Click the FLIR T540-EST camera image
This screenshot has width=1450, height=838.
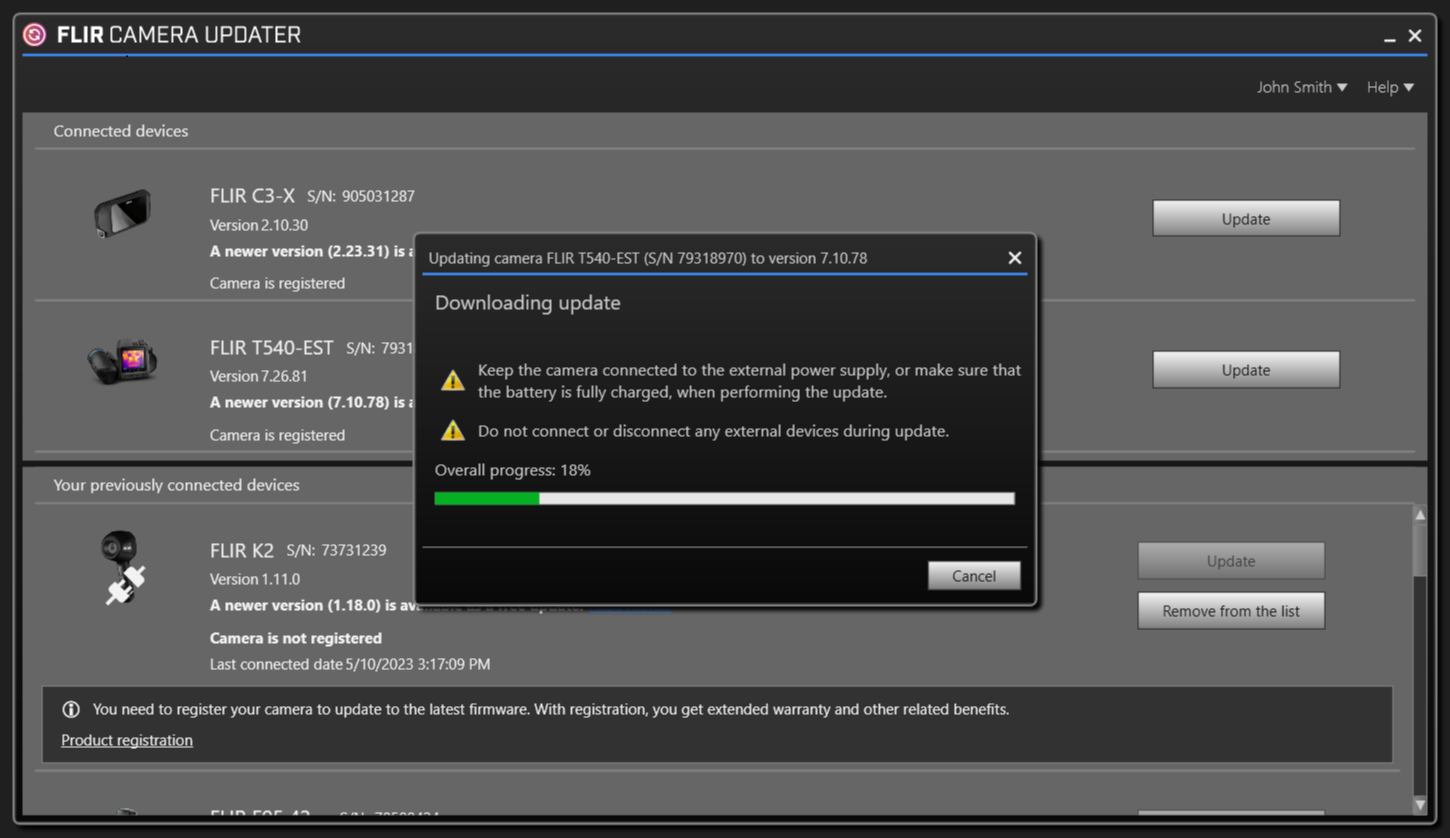(123, 361)
